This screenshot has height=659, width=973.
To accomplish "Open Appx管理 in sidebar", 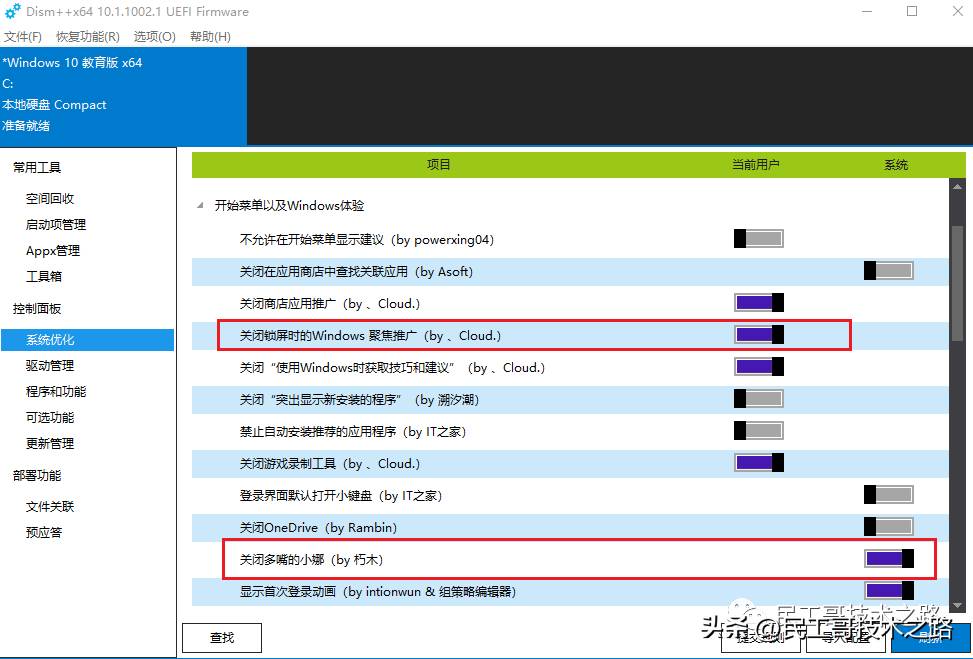I will point(53,251).
